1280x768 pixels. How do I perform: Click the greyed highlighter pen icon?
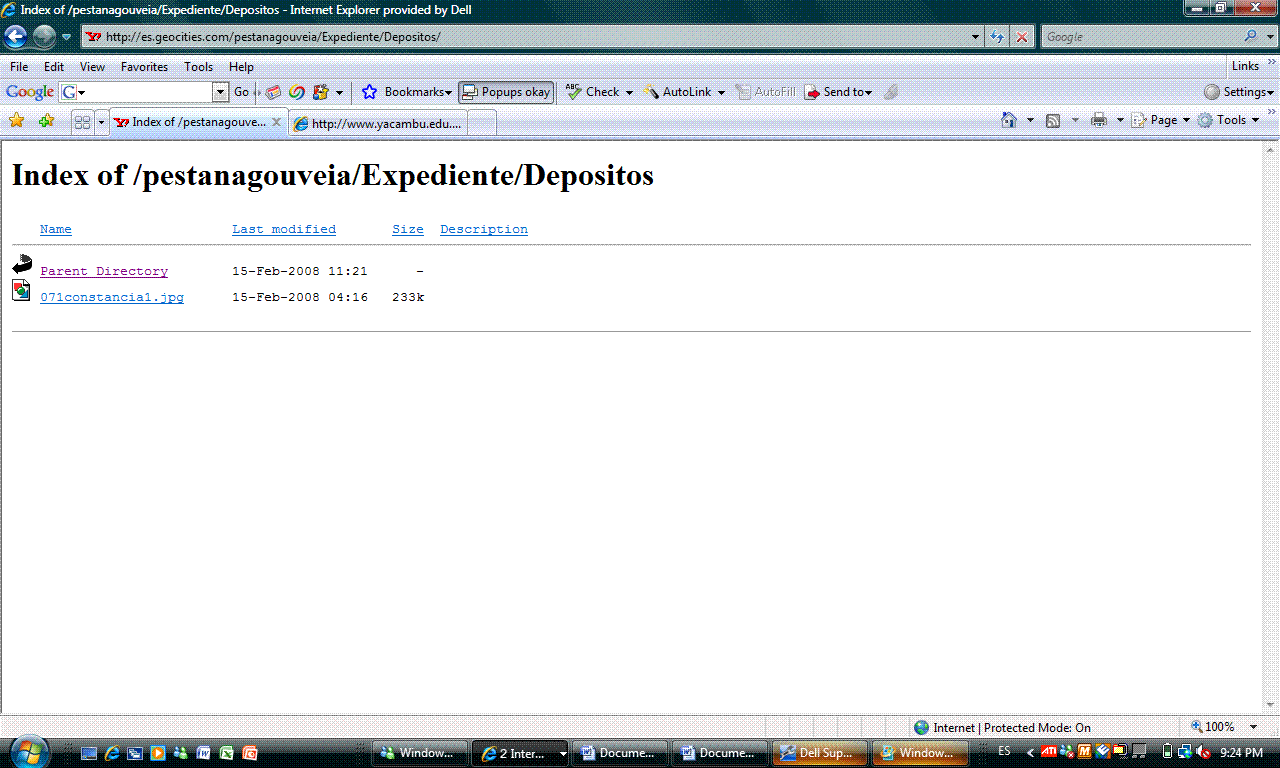point(890,92)
